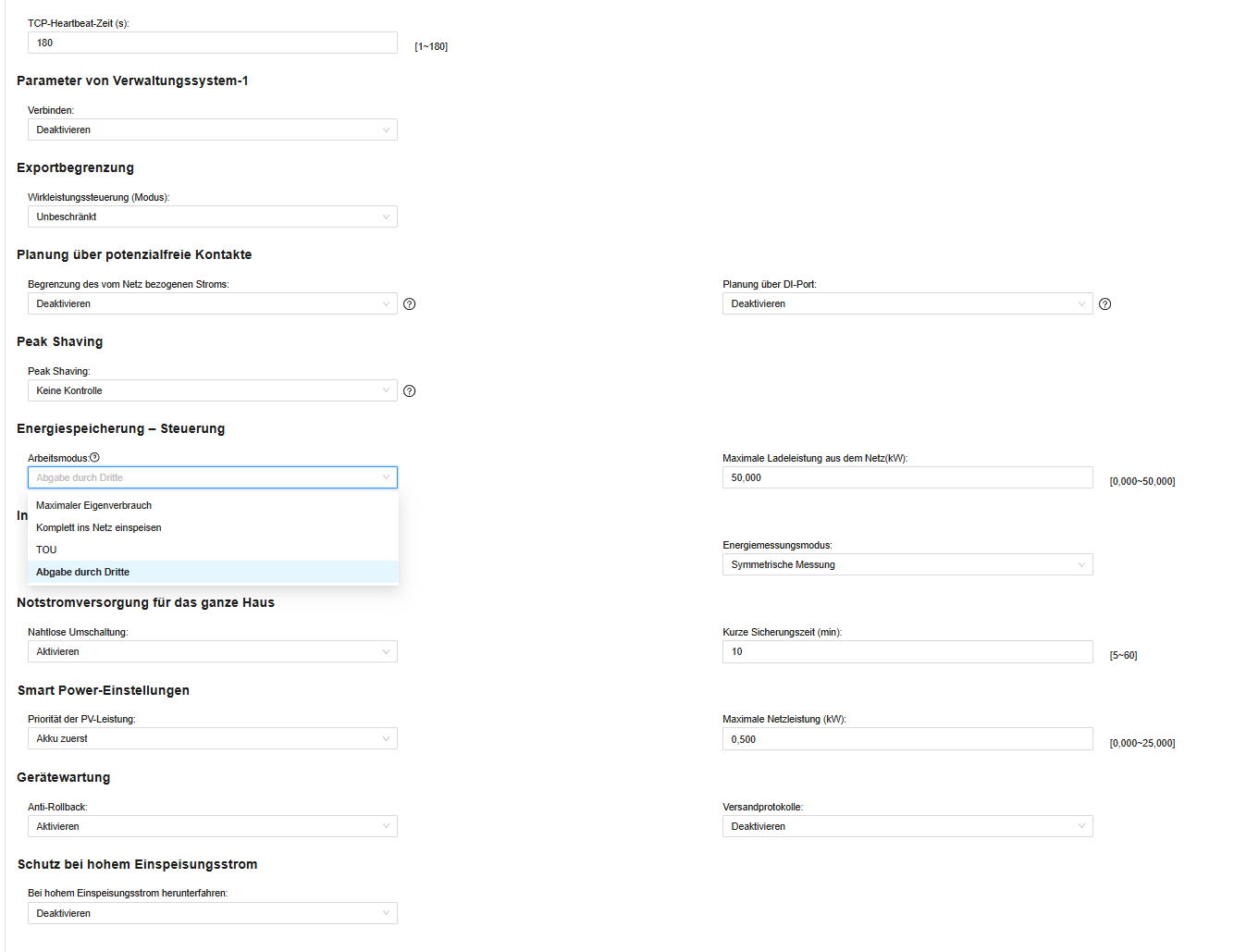Pick "Abgabe durch Dritte" in the dropdown list

(x=83, y=572)
